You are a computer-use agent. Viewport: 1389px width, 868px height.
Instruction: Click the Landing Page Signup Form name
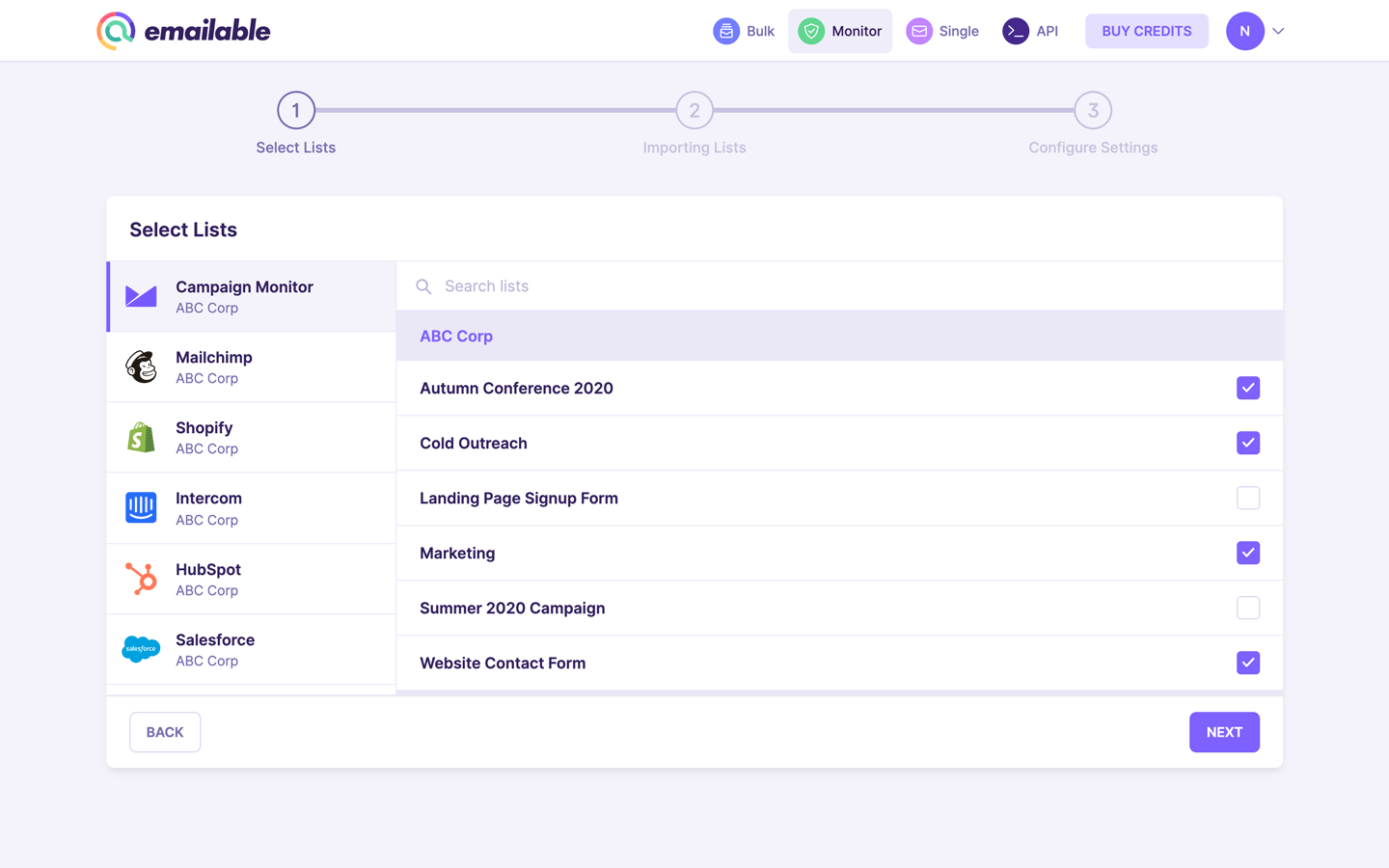(519, 498)
